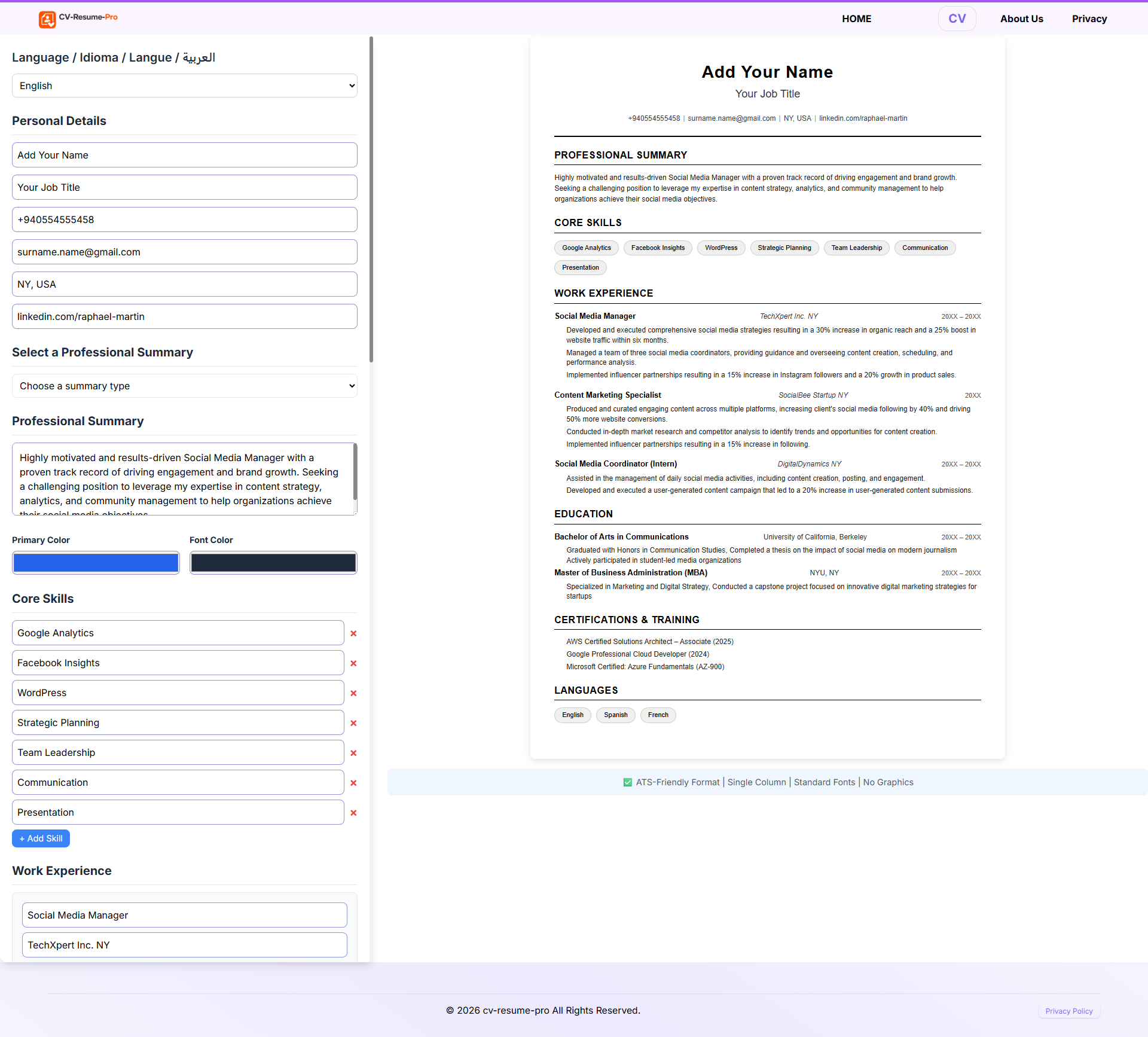
Task: Go to the HOME page
Action: pyautogui.click(x=857, y=19)
